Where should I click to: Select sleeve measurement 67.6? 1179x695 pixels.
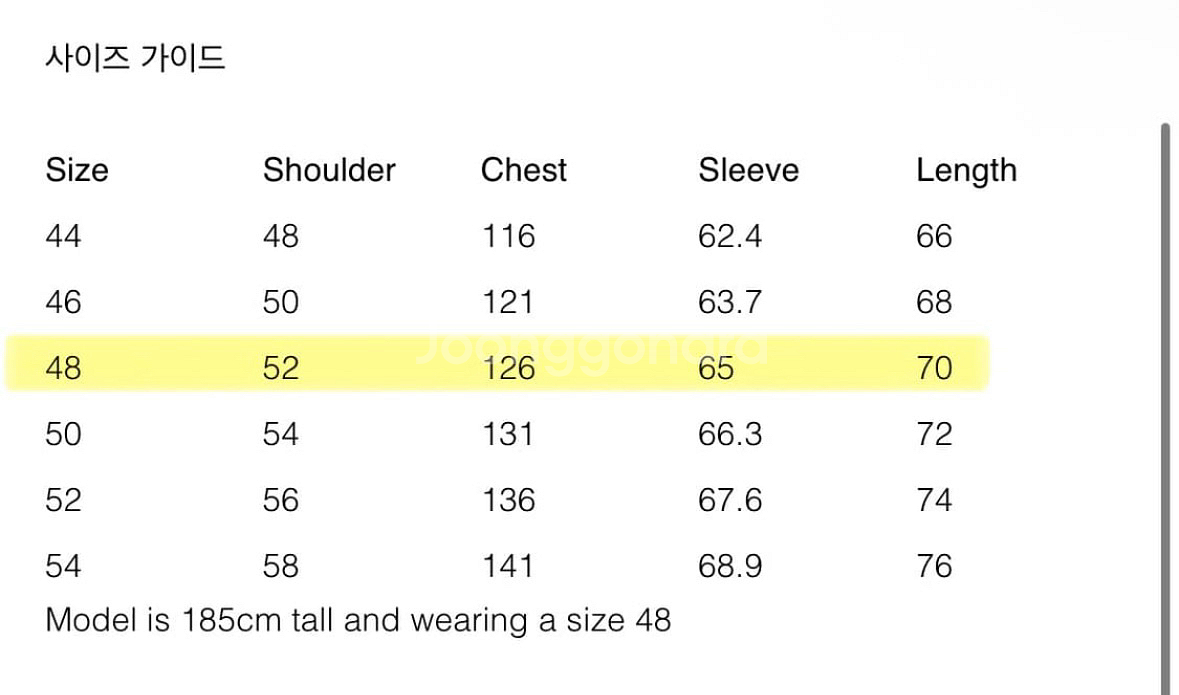click(x=730, y=500)
